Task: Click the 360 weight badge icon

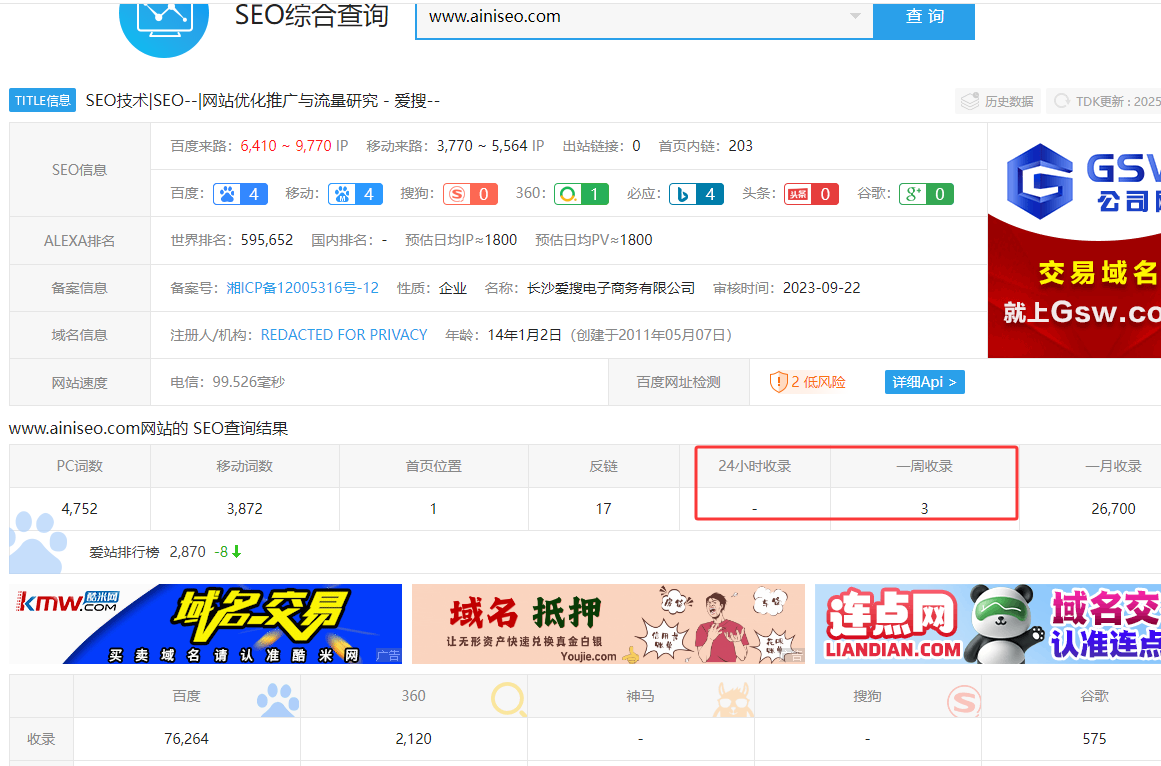Action: coord(581,194)
